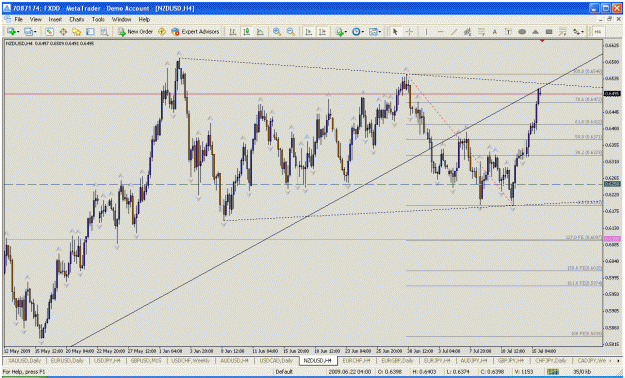
Task: Switch to the EURUSD,Daily chart tab
Action: (x=67, y=360)
